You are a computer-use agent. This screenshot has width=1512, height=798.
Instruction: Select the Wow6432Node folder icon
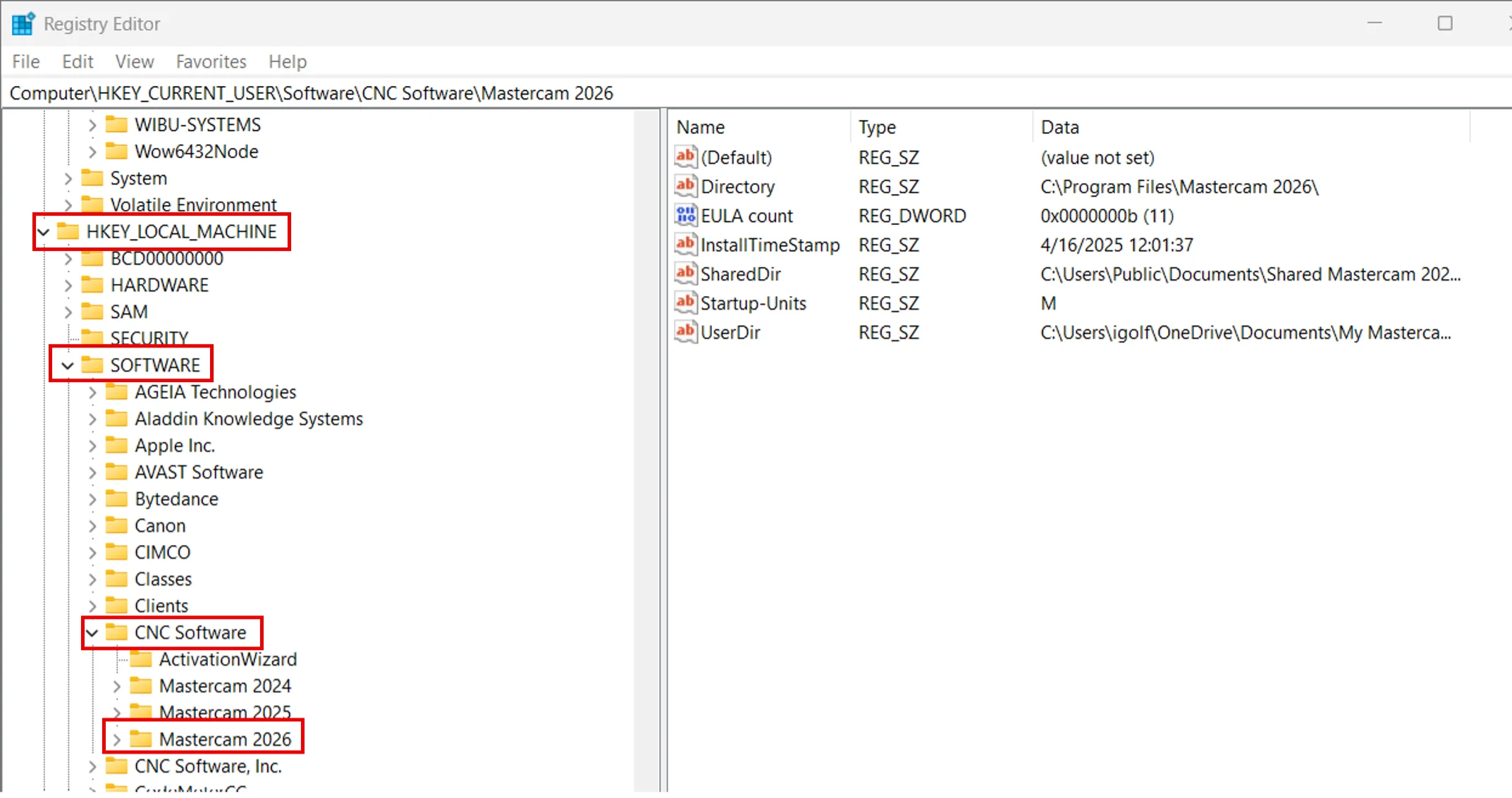click(116, 152)
